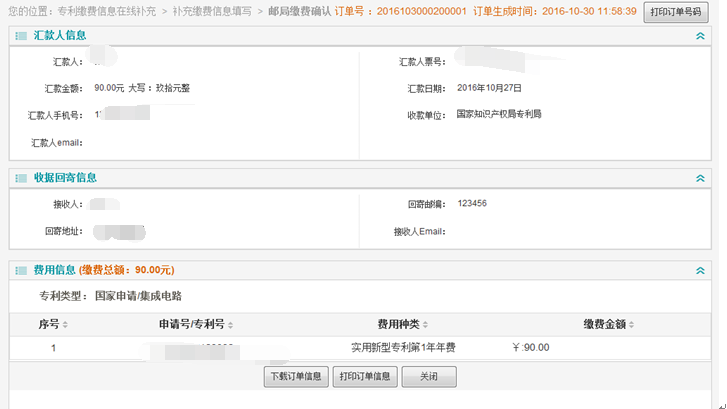Click 收据回寄信息 section title

click(x=65, y=178)
